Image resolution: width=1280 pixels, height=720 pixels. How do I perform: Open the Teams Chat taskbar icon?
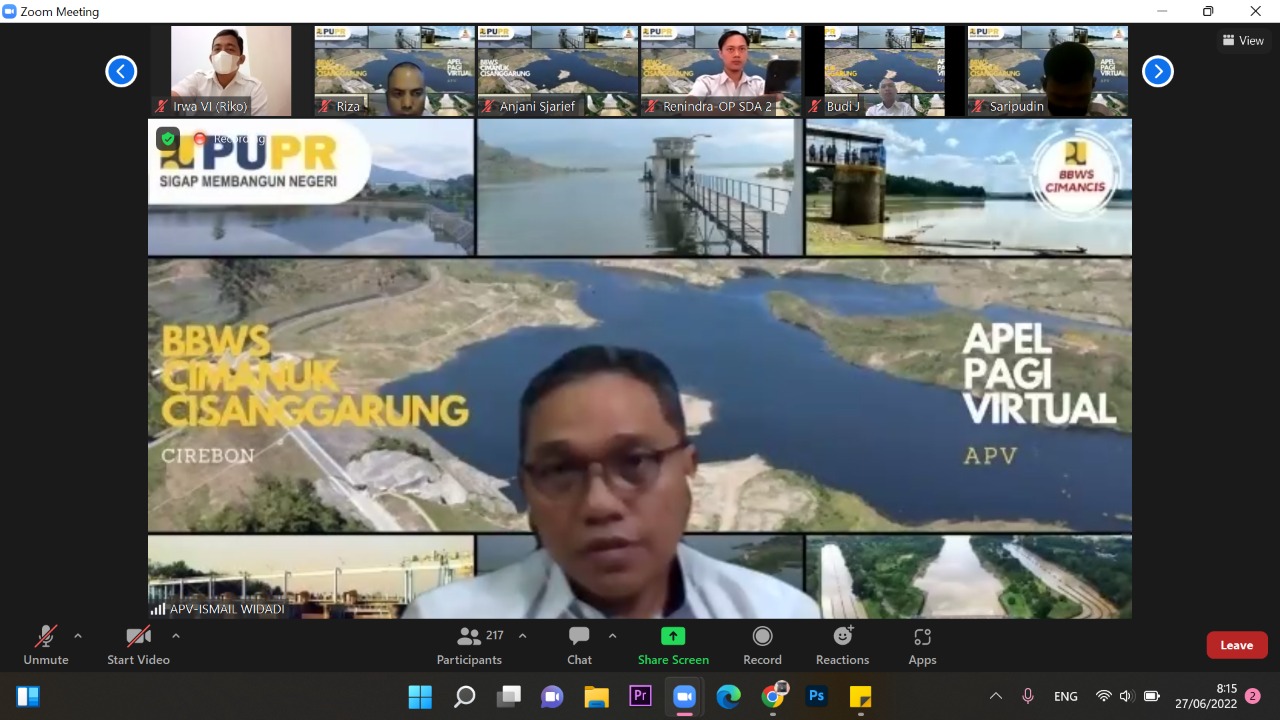coord(552,696)
